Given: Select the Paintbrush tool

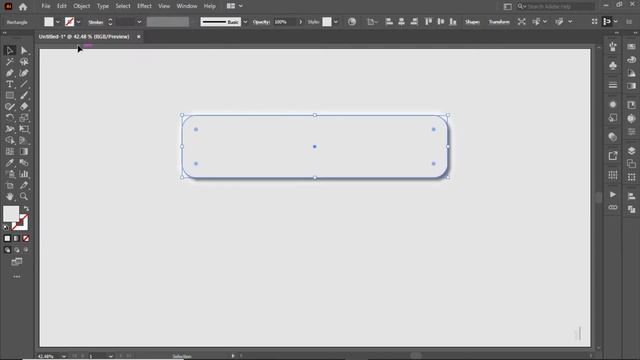Looking at the screenshot, I should click(x=24, y=96).
